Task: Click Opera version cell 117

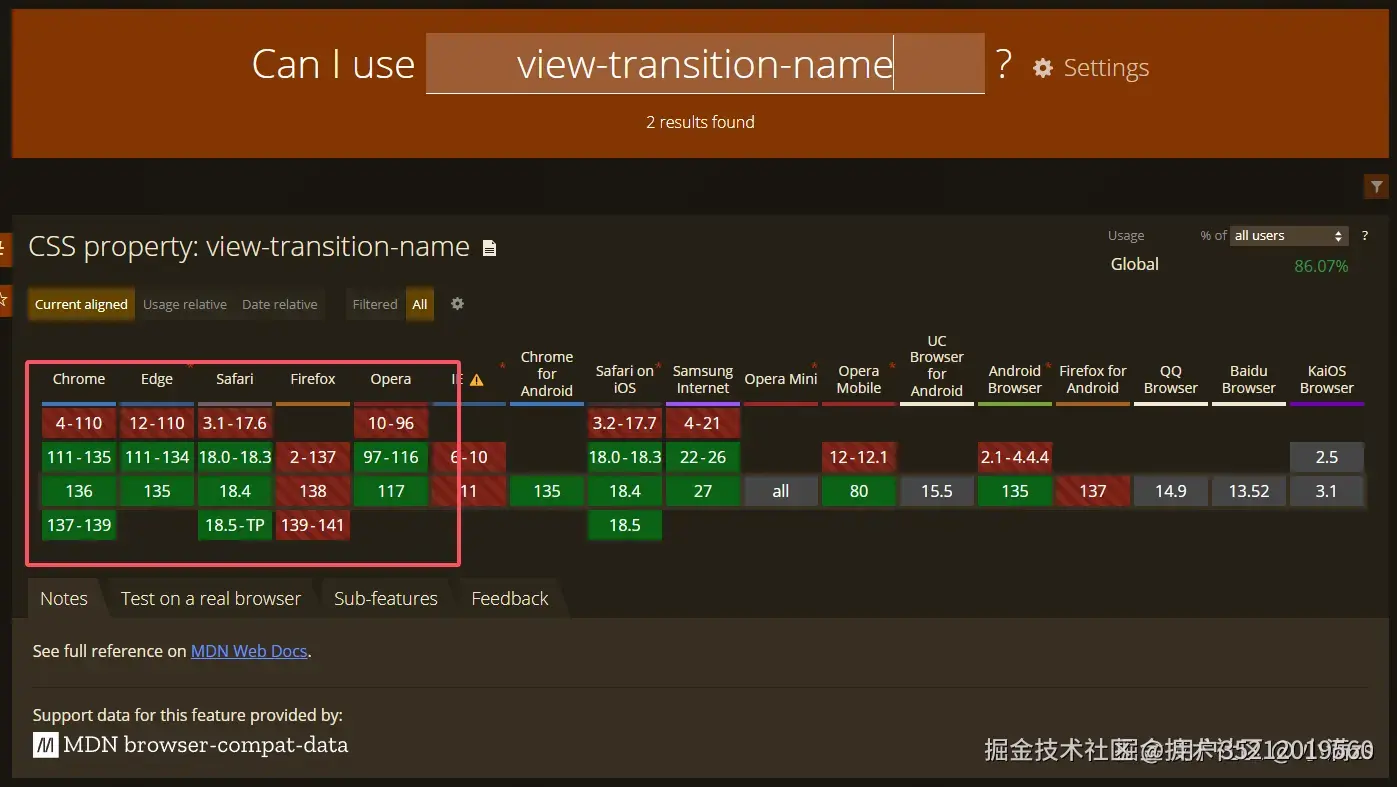Action: 391,491
